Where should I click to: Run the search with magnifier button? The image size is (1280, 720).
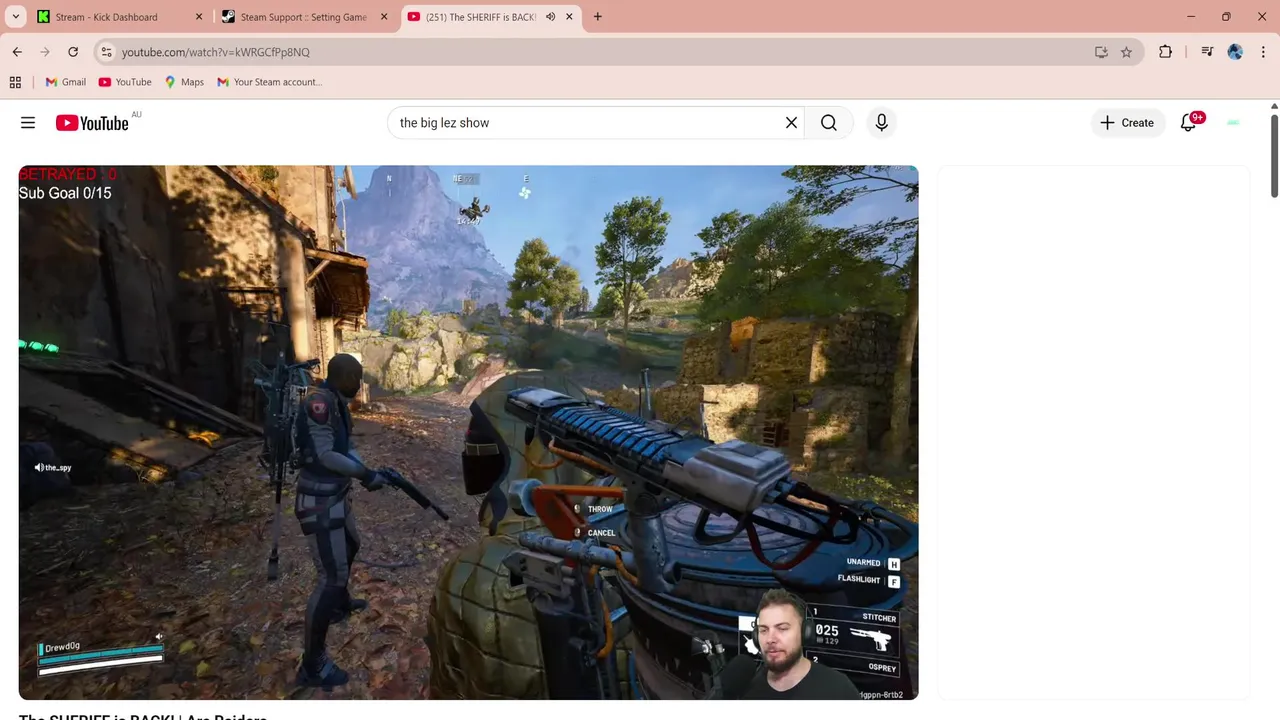[829, 123]
